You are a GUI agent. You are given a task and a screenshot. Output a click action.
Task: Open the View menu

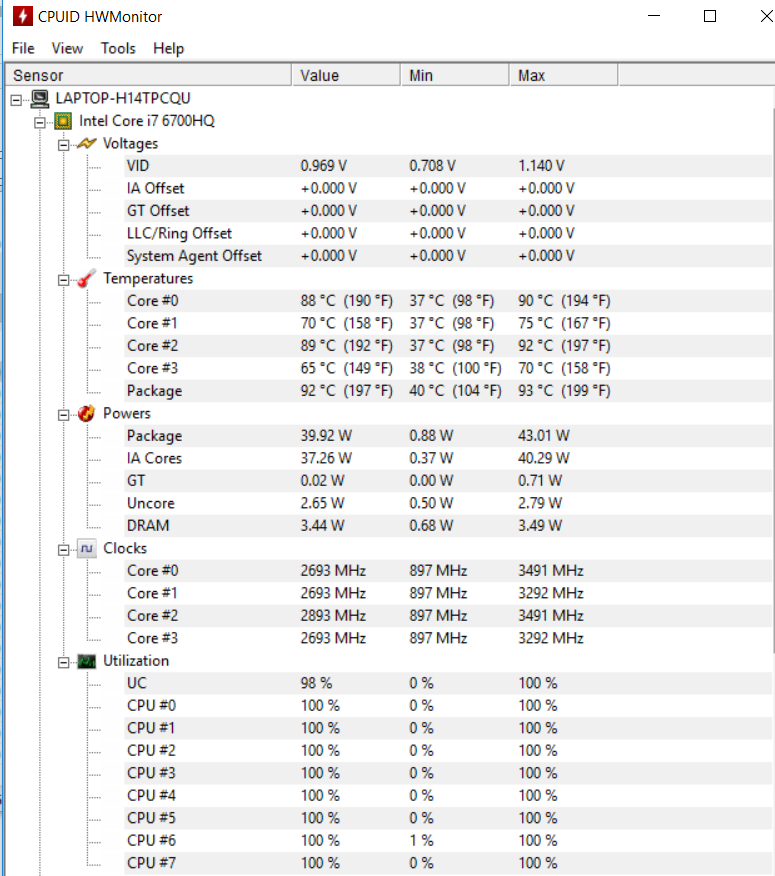coord(67,49)
